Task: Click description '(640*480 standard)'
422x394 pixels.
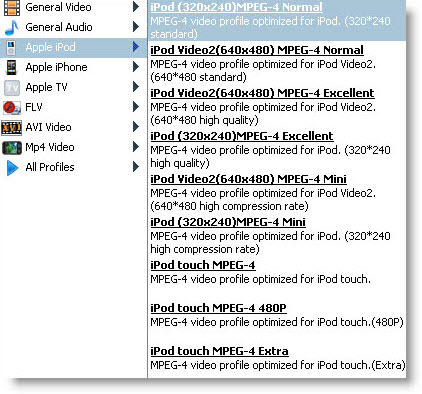Action: pos(198,77)
